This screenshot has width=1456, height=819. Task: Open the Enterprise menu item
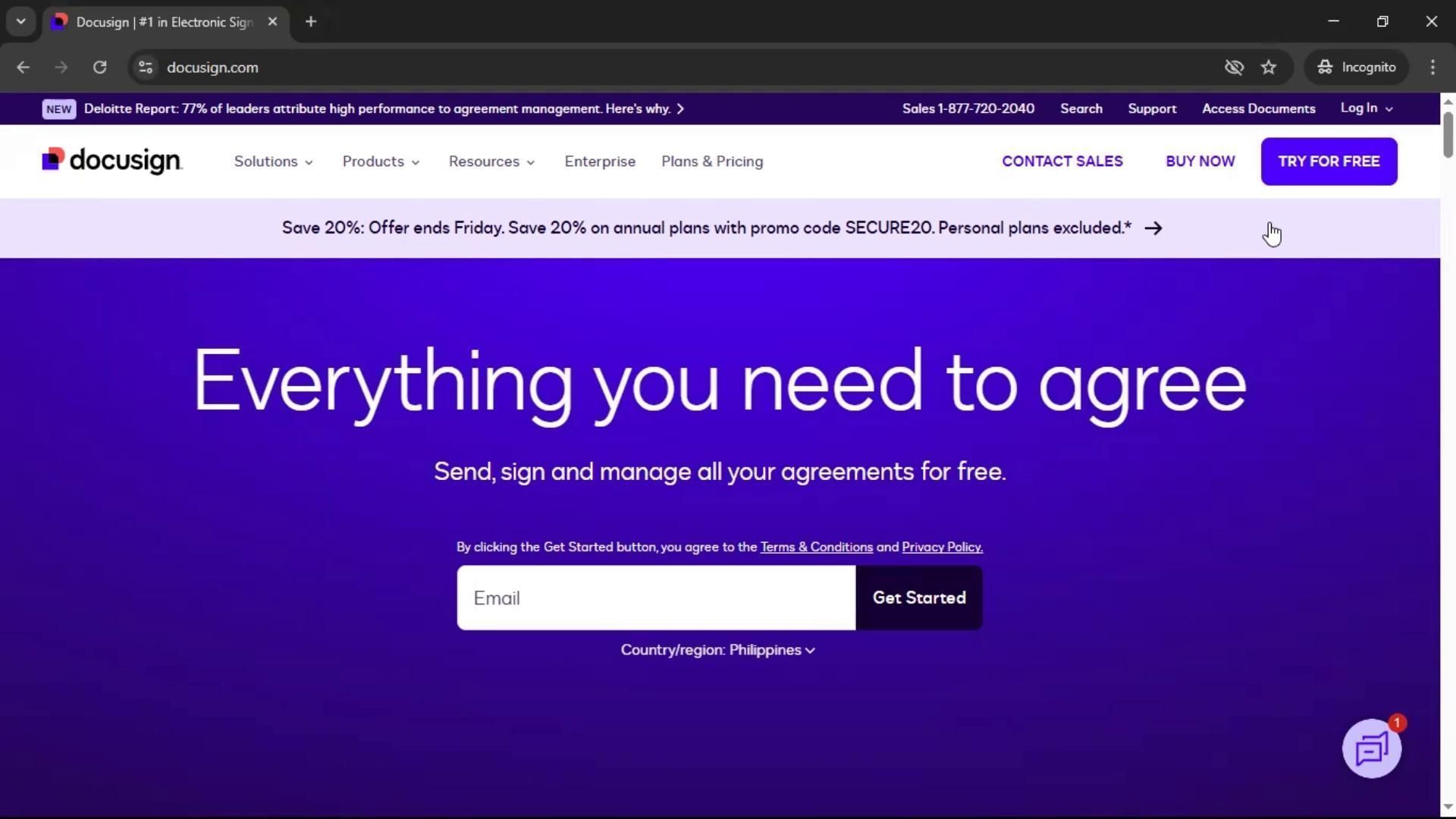pos(599,162)
